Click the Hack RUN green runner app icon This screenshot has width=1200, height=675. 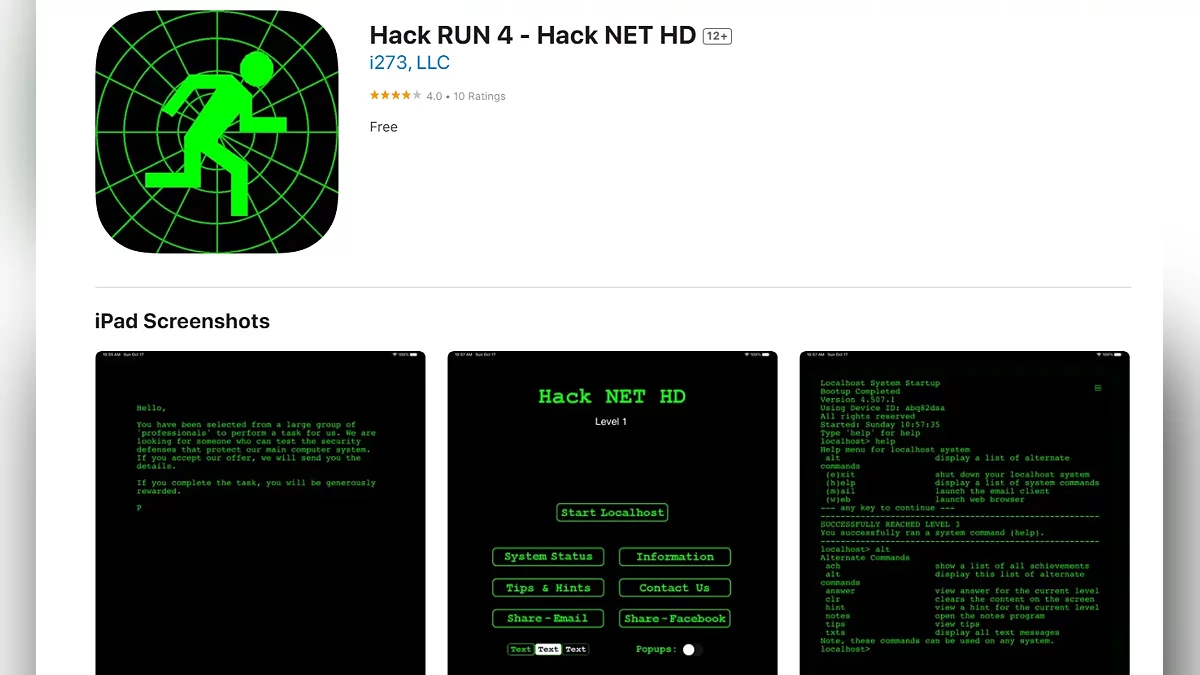217,132
